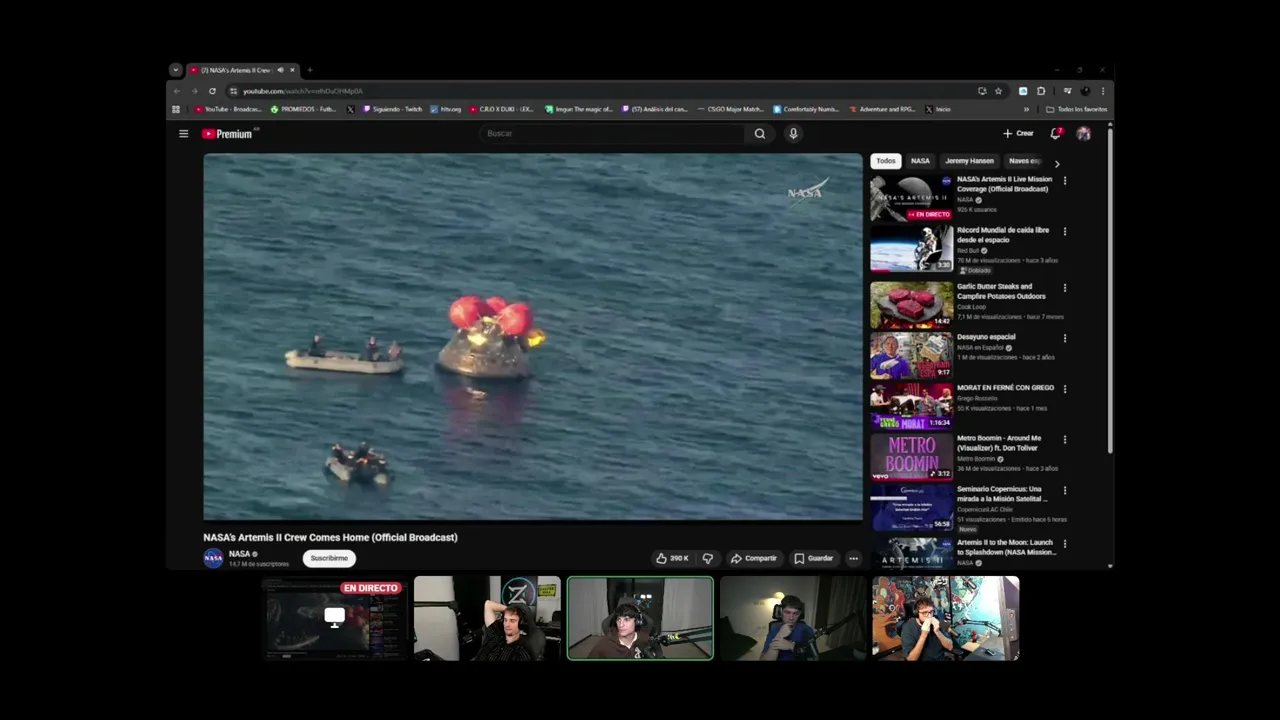Open Récord Mundial de caída libre thumbnail
This screenshot has width=1280, height=720.
[x=911, y=249]
